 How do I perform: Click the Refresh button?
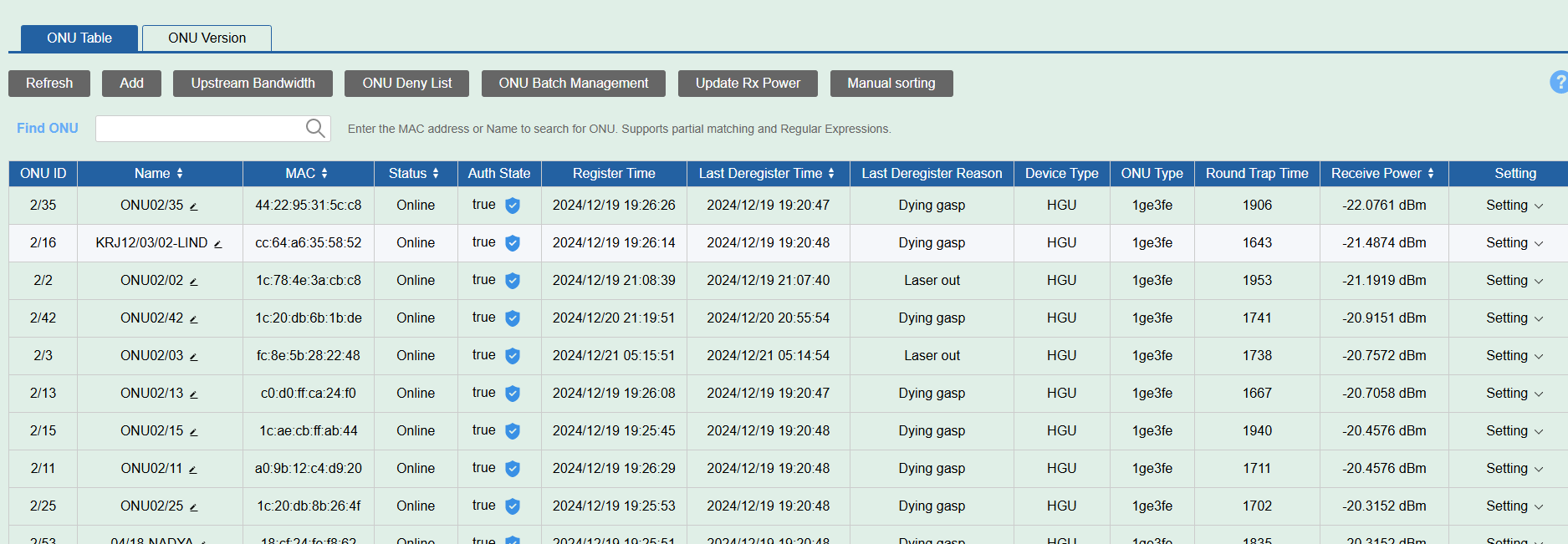click(x=49, y=83)
